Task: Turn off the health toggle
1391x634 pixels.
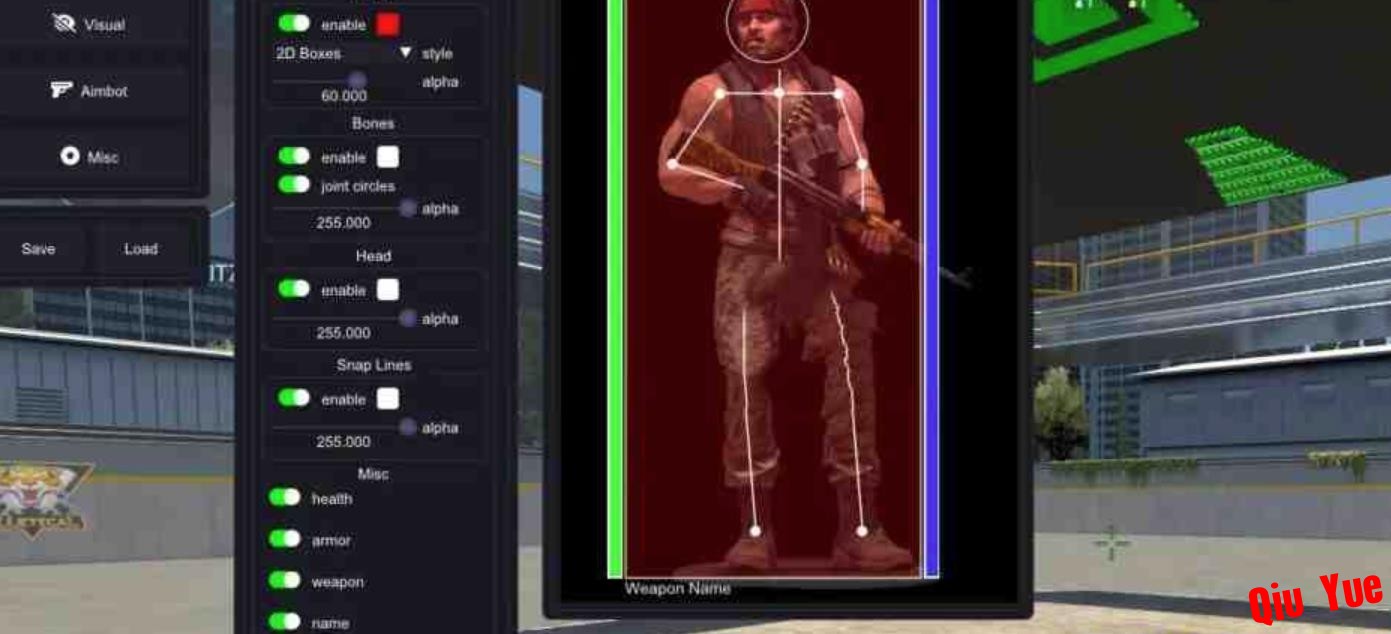Action: (x=285, y=497)
